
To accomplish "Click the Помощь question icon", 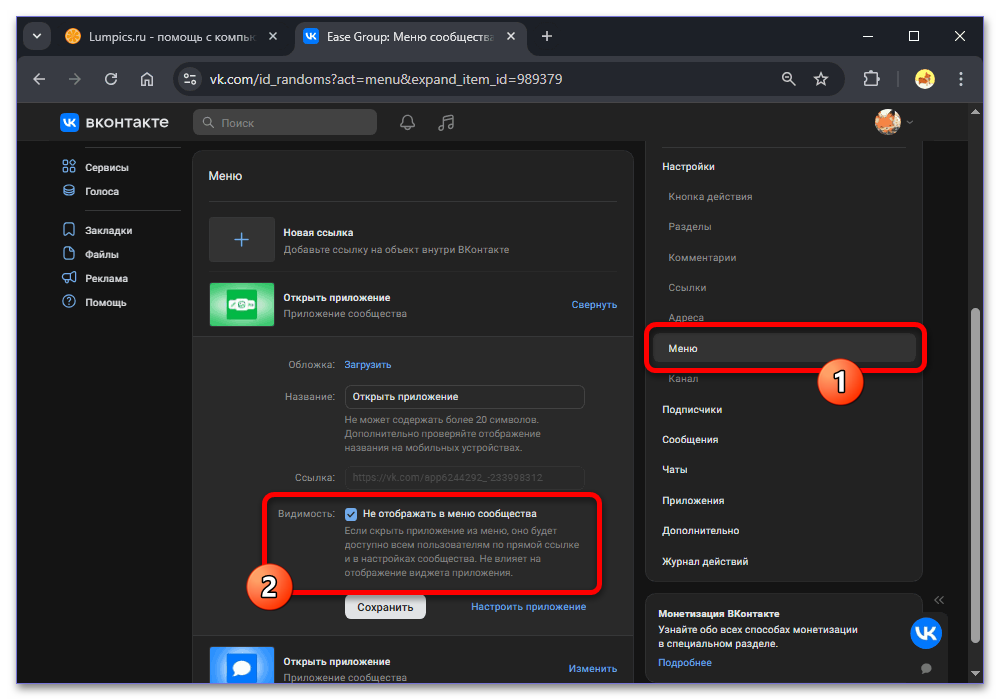I will (69, 302).
